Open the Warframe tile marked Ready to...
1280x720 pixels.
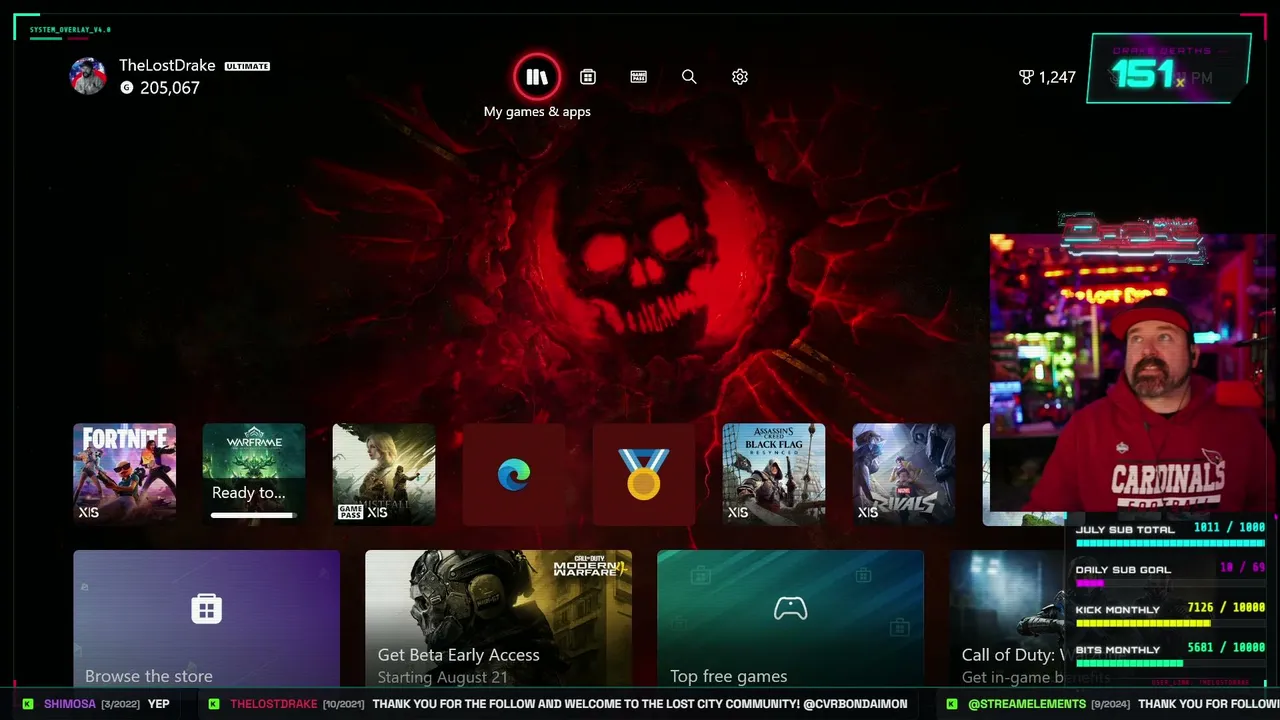click(x=254, y=474)
